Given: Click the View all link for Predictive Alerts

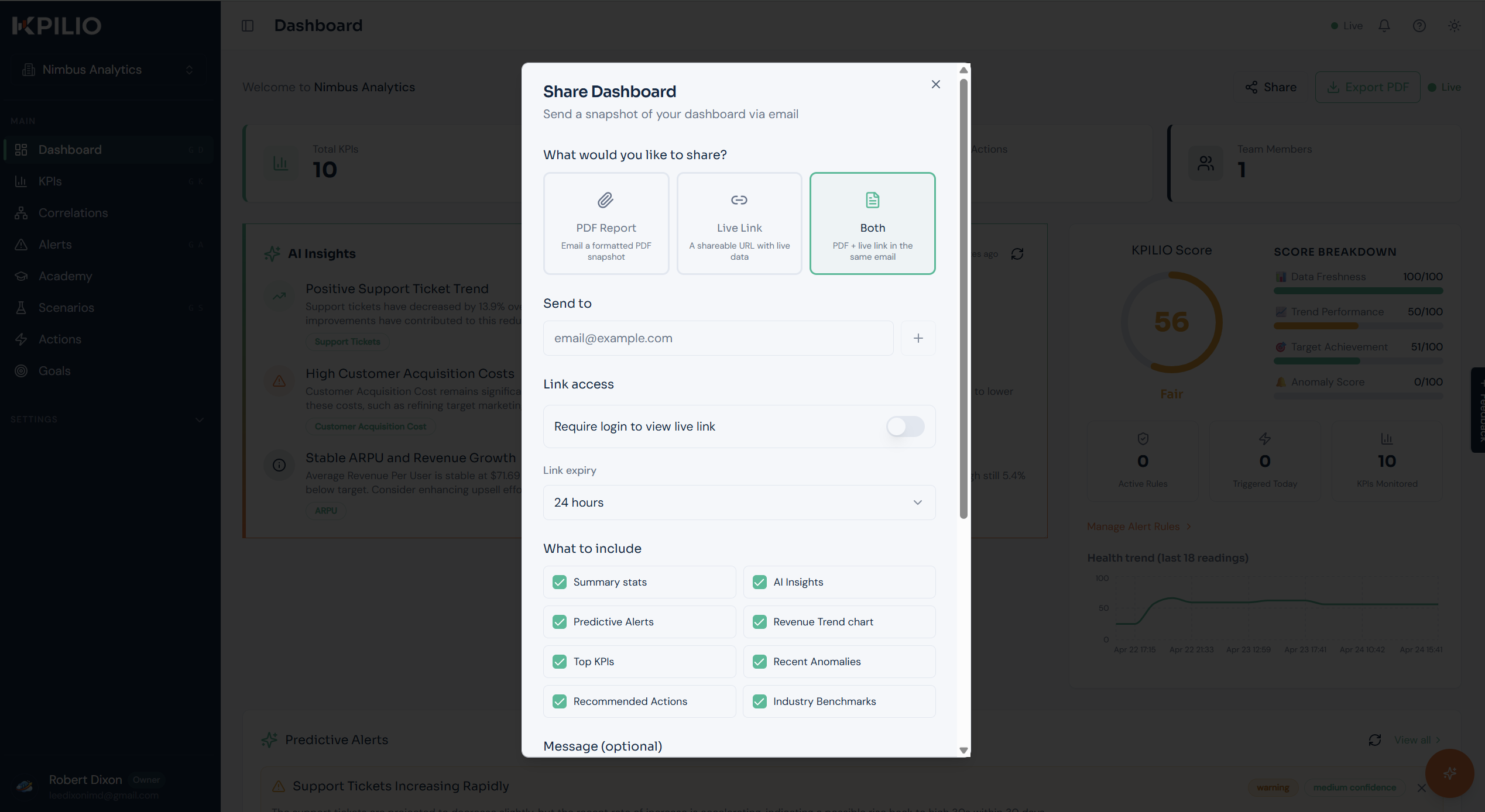Looking at the screenshot, I should click(1417, 740).
